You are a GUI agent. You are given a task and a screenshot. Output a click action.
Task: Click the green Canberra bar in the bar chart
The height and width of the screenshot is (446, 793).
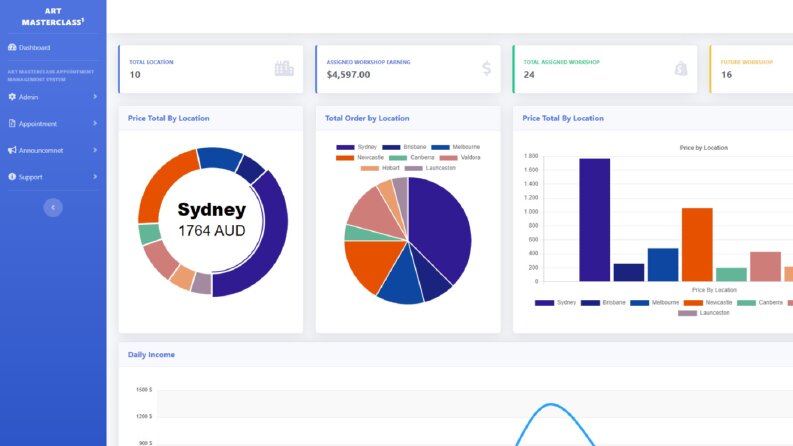click(731, 274)
